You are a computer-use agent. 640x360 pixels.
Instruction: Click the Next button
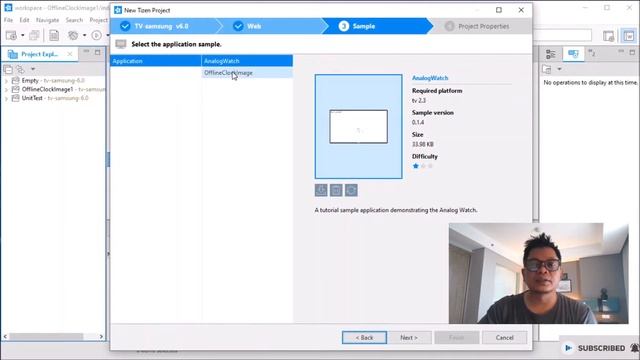tap(409, 338)
